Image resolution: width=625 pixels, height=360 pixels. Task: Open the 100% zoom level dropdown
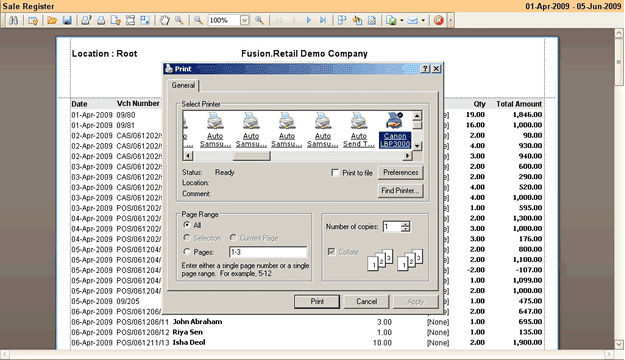click(x=245, y=20)
